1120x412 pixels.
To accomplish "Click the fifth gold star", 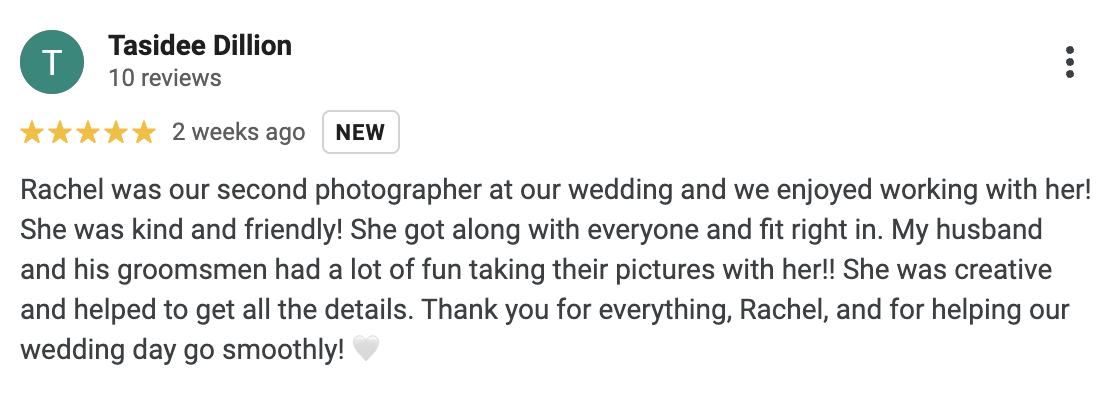I will coord(143,132).
